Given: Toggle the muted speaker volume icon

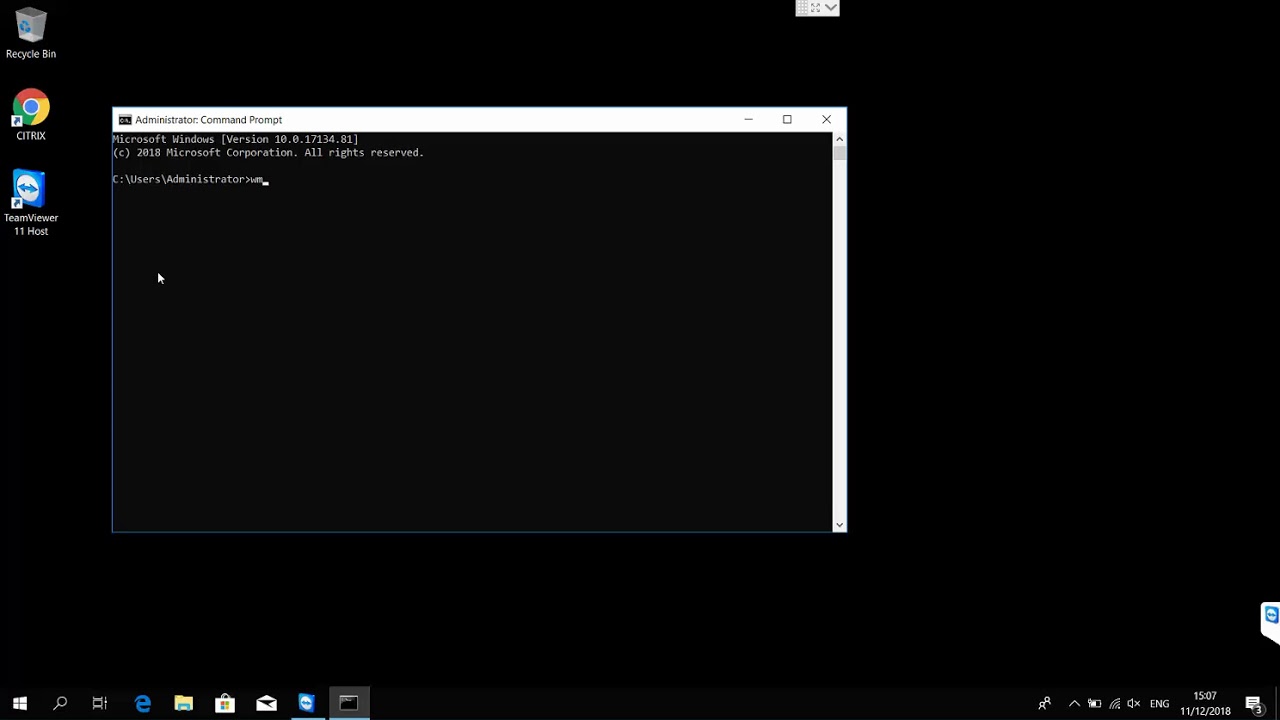Looking at the screenshot, I should [x=1134, y=704].
